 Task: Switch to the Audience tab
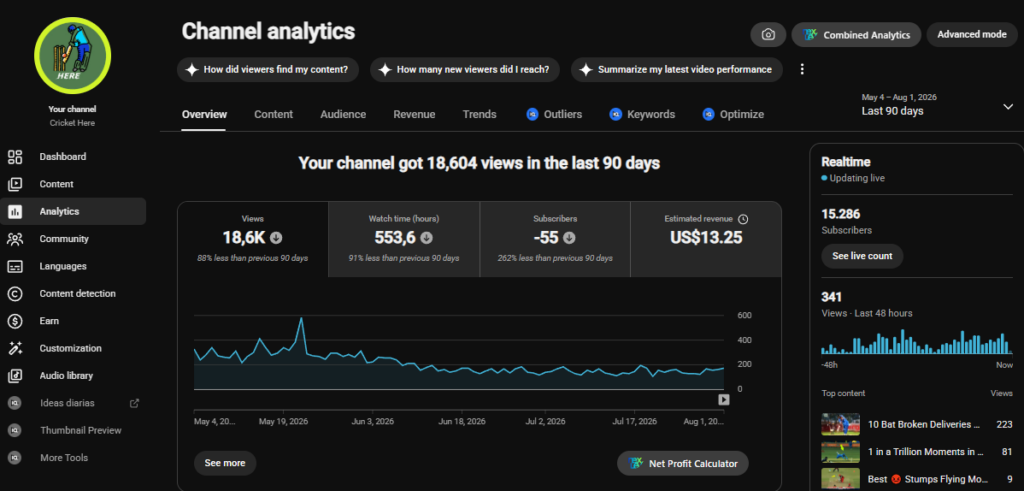tap(343, 114)
